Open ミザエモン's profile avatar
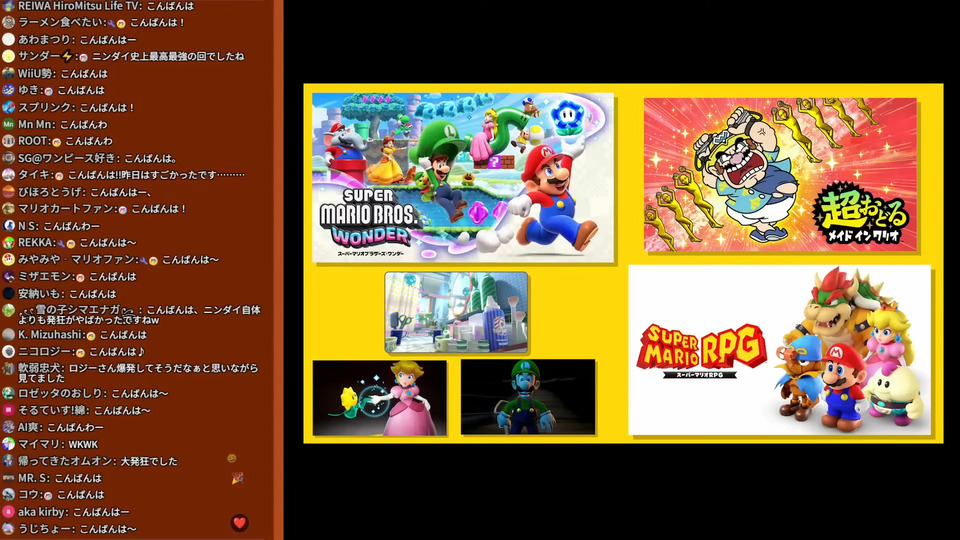The height and width of the screenshot is (540, 960). coord(8,277)
